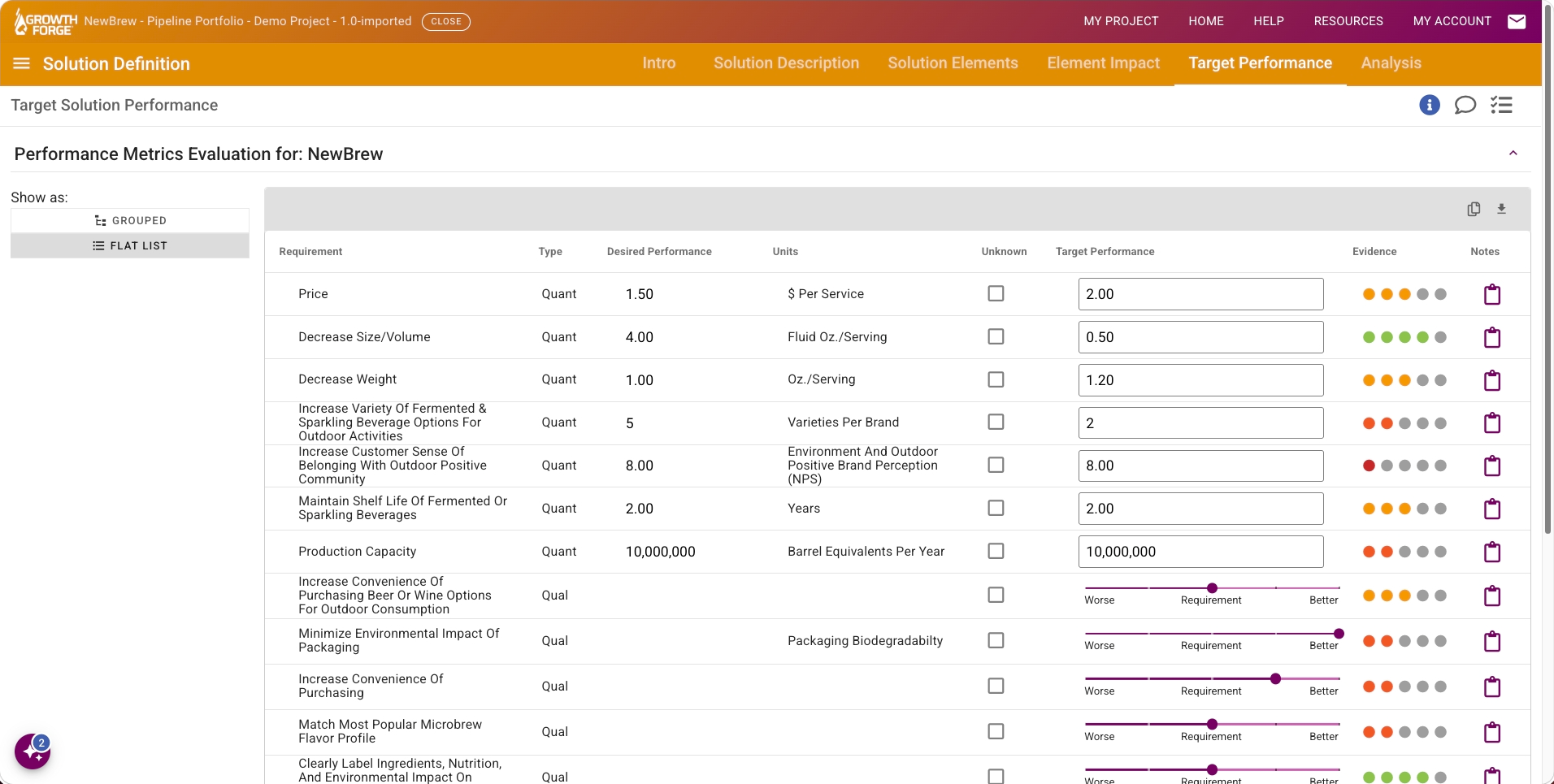
Task: Check Unknown for Increase Convenience Of Purchasing
Action: [996, 686]
